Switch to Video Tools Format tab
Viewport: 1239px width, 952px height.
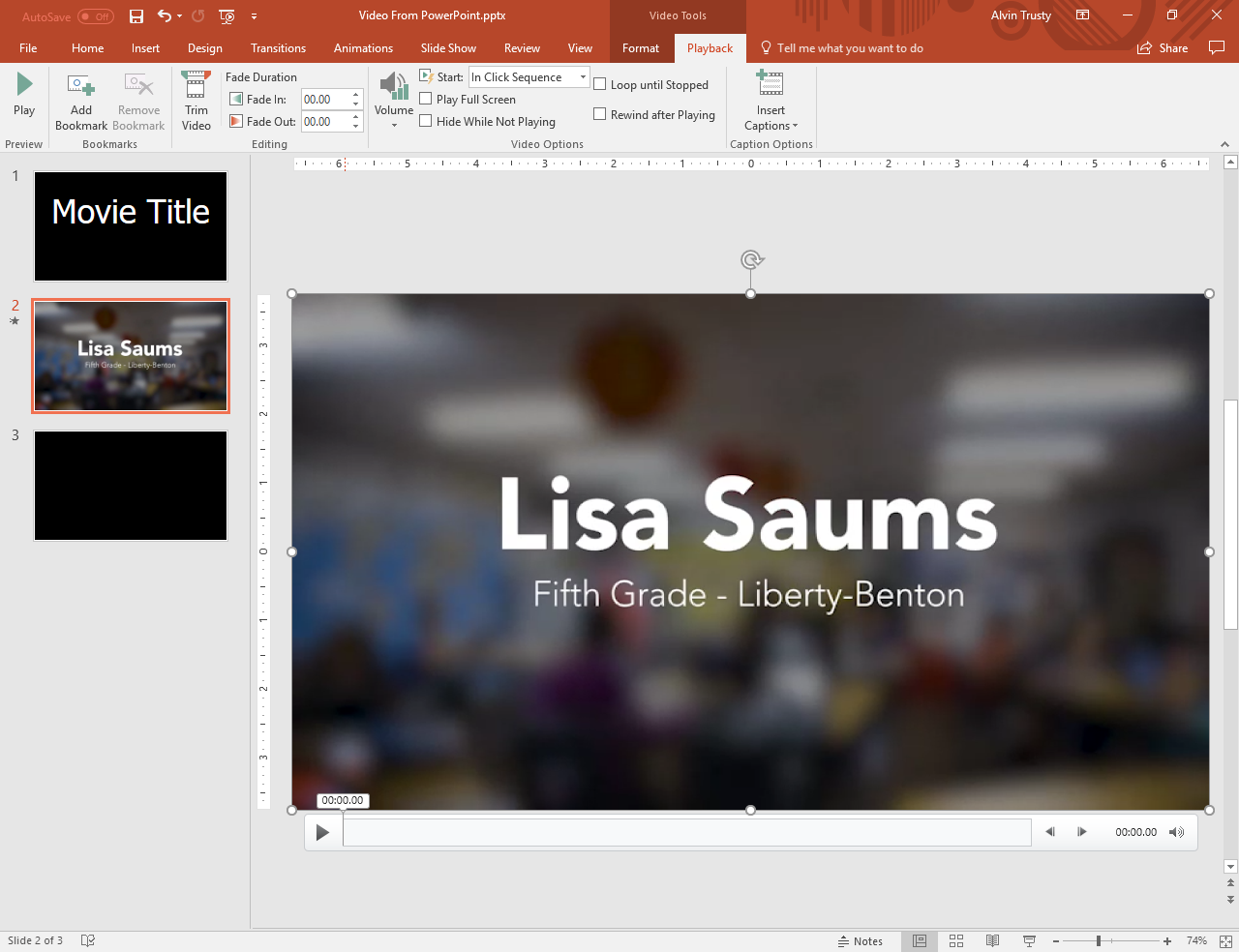(641, 48)
